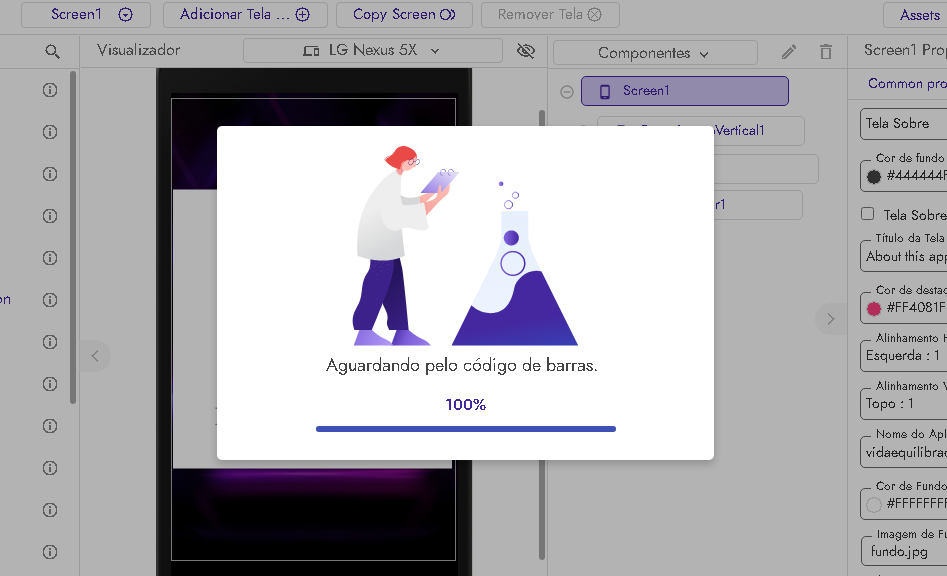947x576 pixels.
Task: Toggle hidden components eye icon in viewer
Action: tap(526, 51)
